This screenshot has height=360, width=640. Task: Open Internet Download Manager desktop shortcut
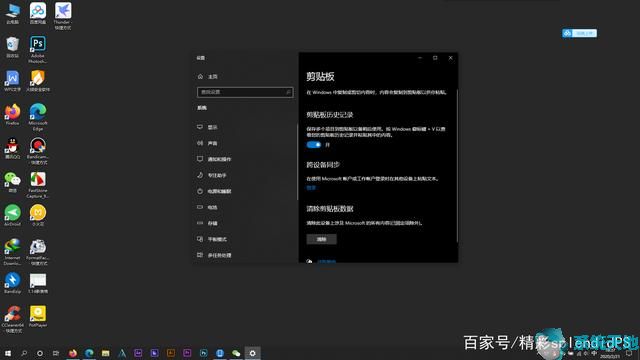pyautogui.click(x=13, y=252)
